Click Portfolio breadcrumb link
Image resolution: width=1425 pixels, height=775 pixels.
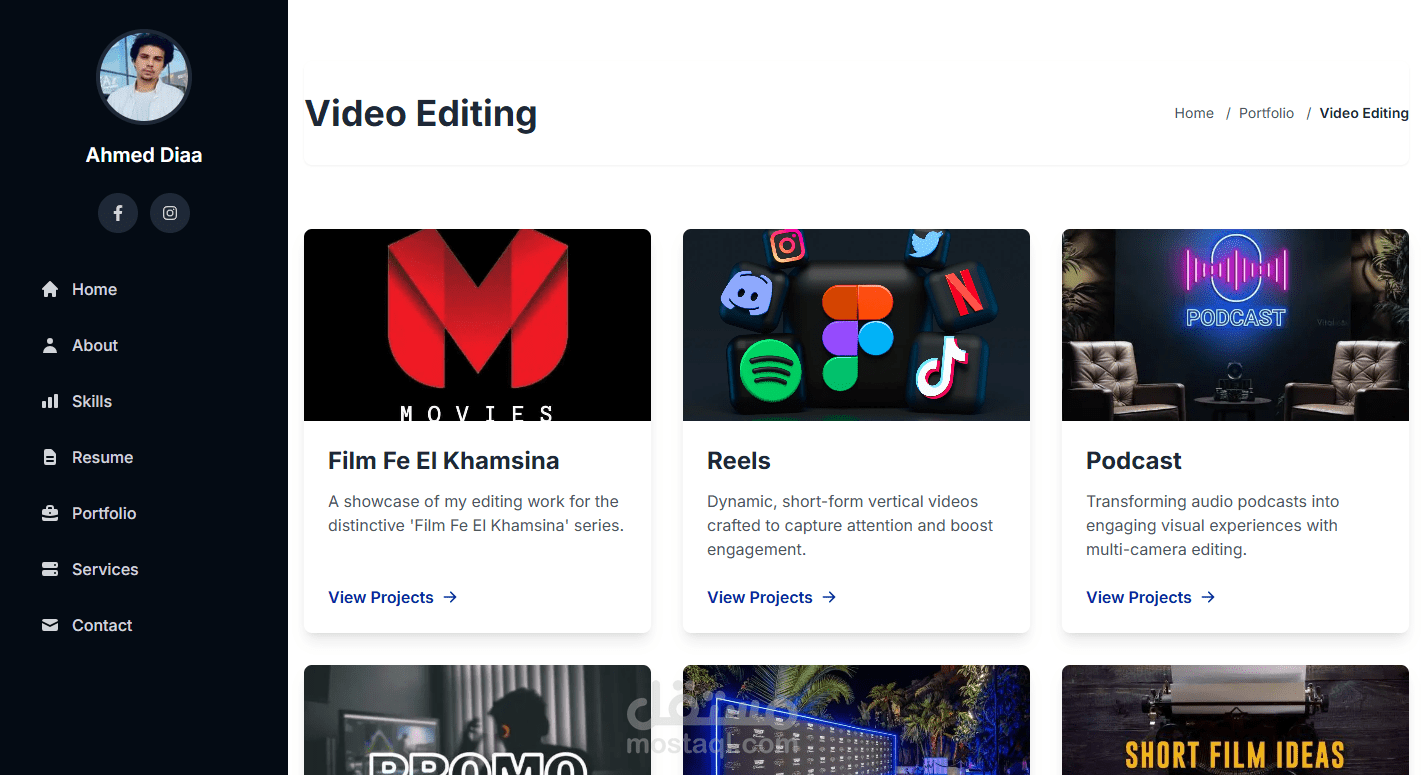click(x=1266, y=113)
